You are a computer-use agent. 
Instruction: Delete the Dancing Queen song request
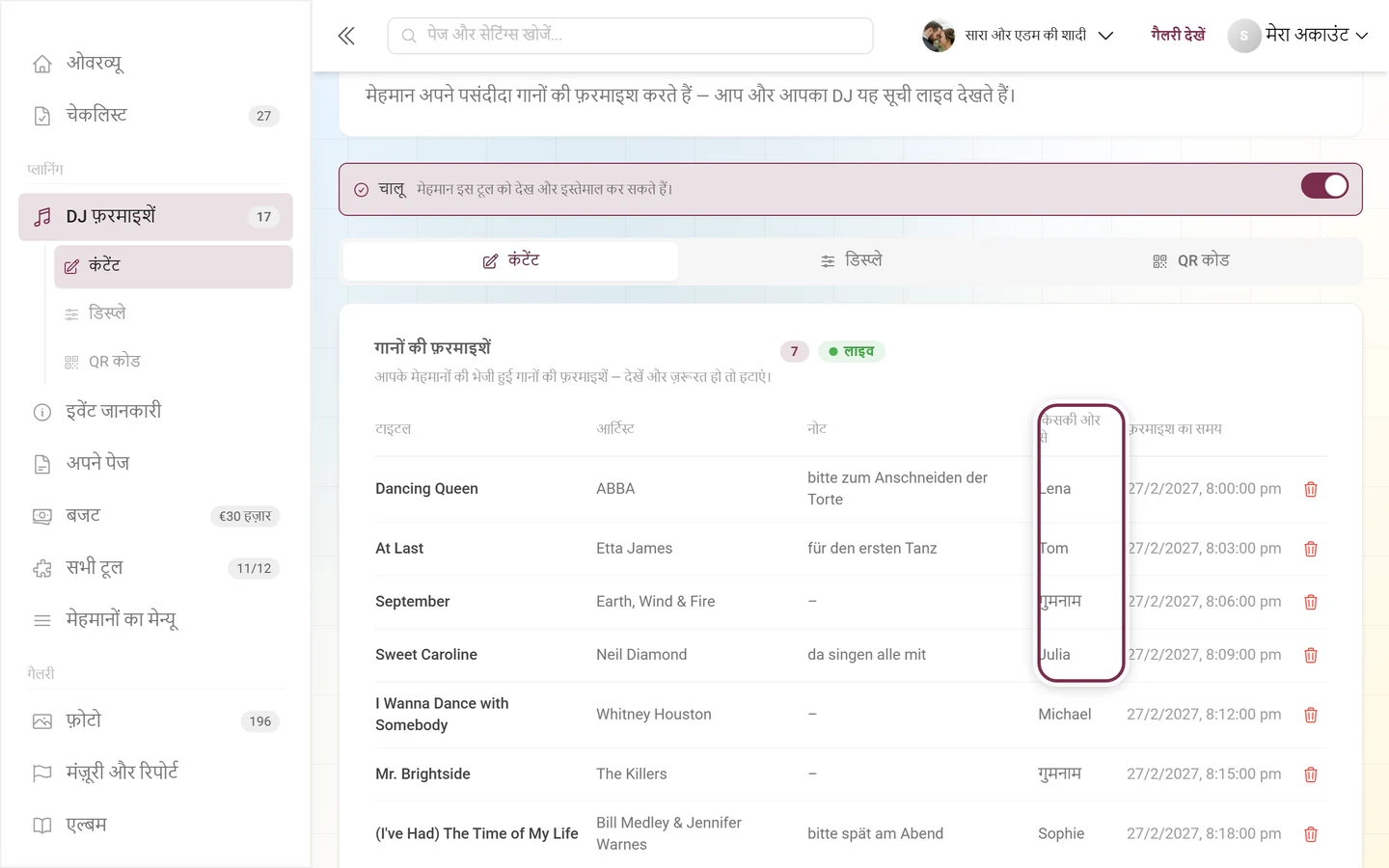(x=1311, y=489)
